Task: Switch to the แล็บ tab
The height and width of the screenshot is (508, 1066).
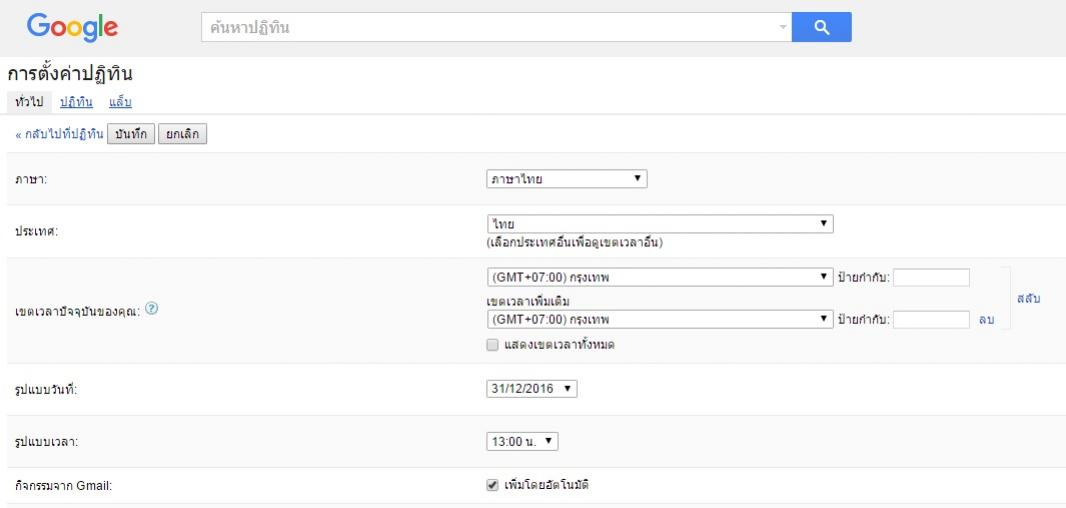Action: point(120,102)
